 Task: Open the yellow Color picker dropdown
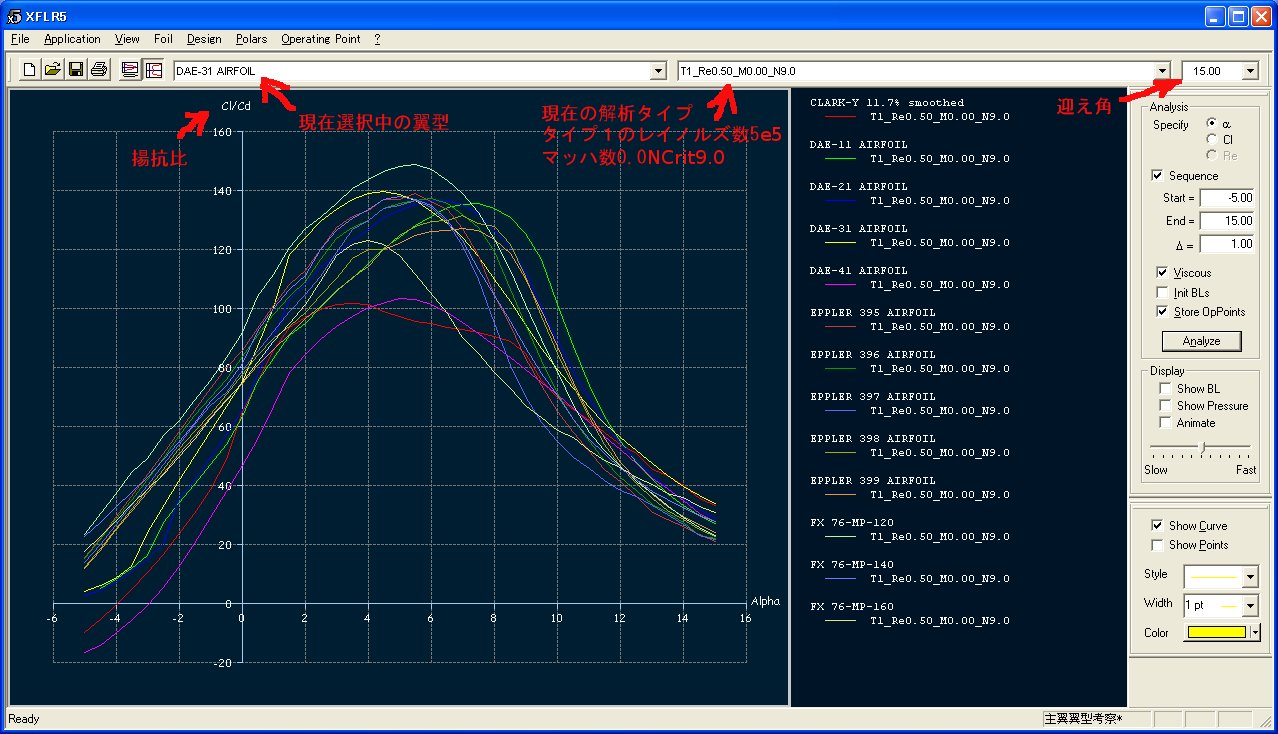click(x=1256, y=632)
